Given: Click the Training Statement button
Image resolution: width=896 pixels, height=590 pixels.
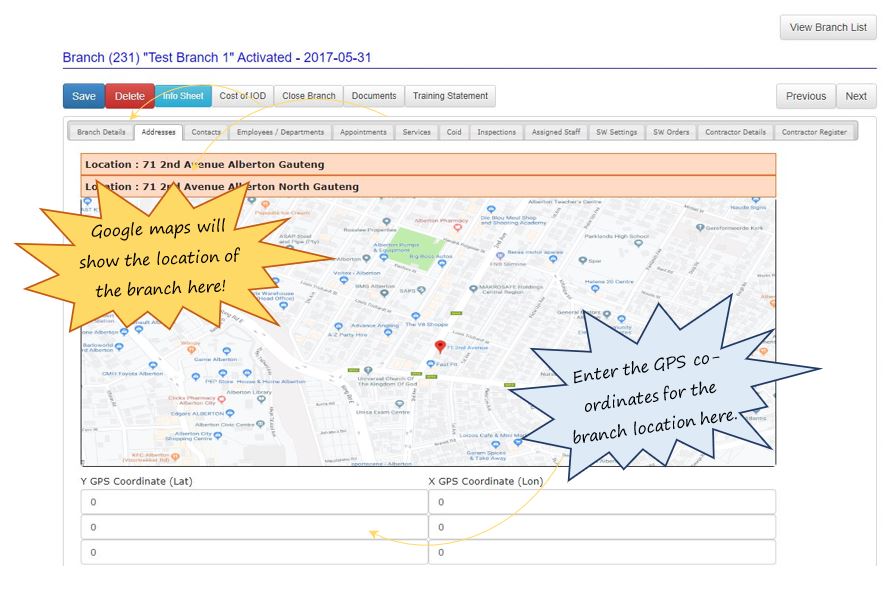Looking at the screenshot, I should click(450, 96).
